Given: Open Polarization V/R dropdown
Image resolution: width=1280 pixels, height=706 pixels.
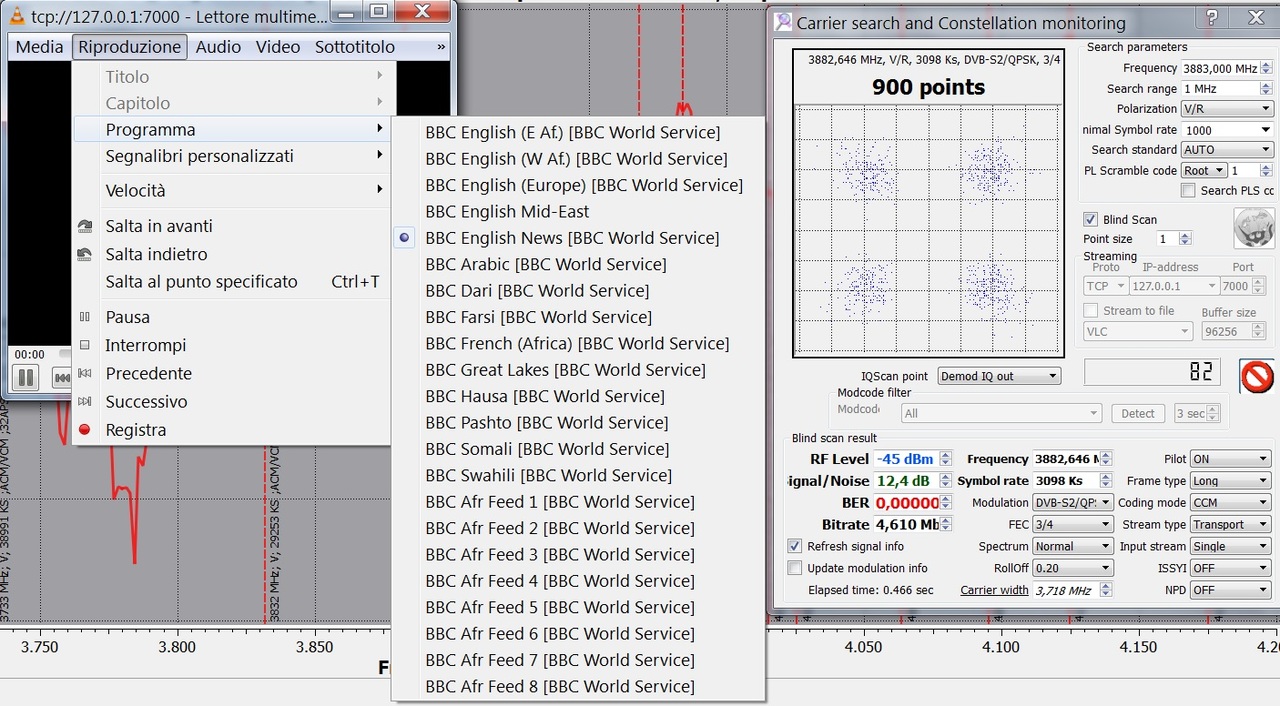Looking at the screenshot, I should pos(1227,109).
